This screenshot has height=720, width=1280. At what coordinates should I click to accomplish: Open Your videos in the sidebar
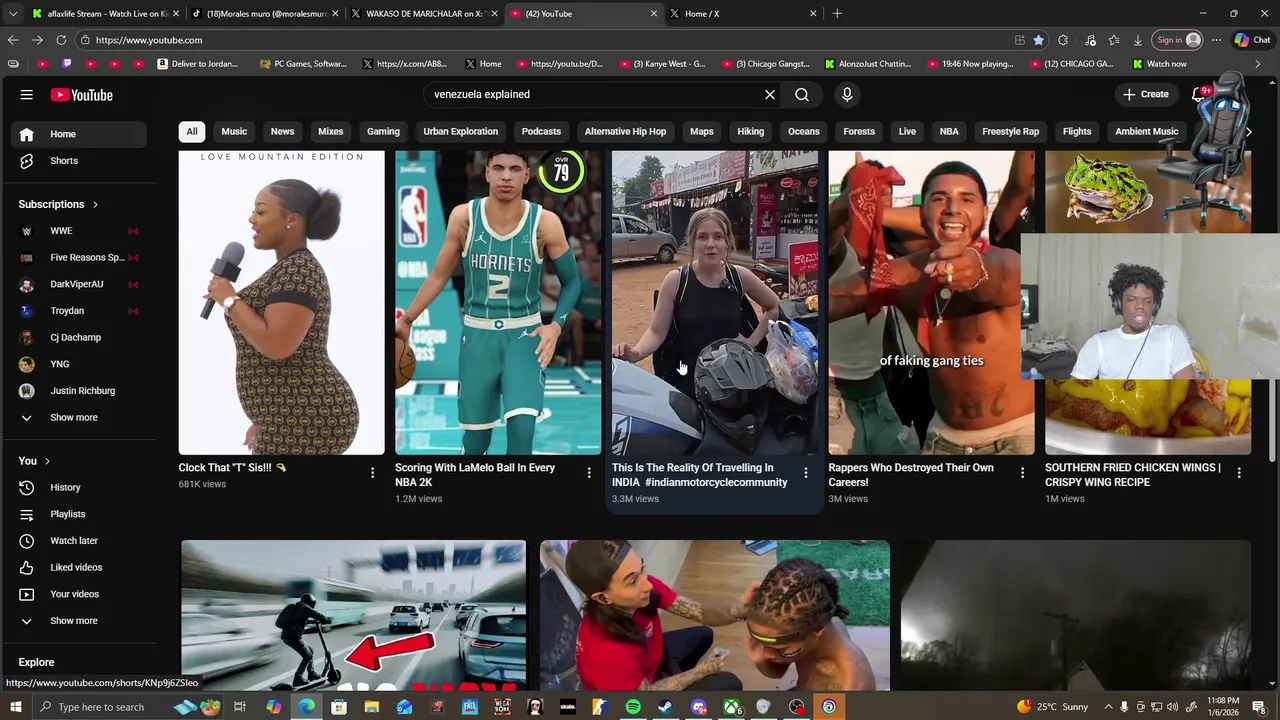tap(80, 594)
